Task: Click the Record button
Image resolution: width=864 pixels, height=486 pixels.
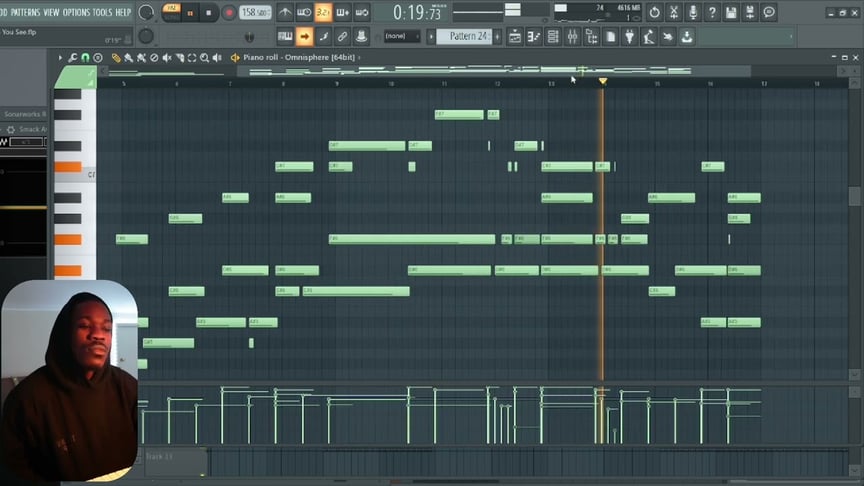Action: [229, 13]
